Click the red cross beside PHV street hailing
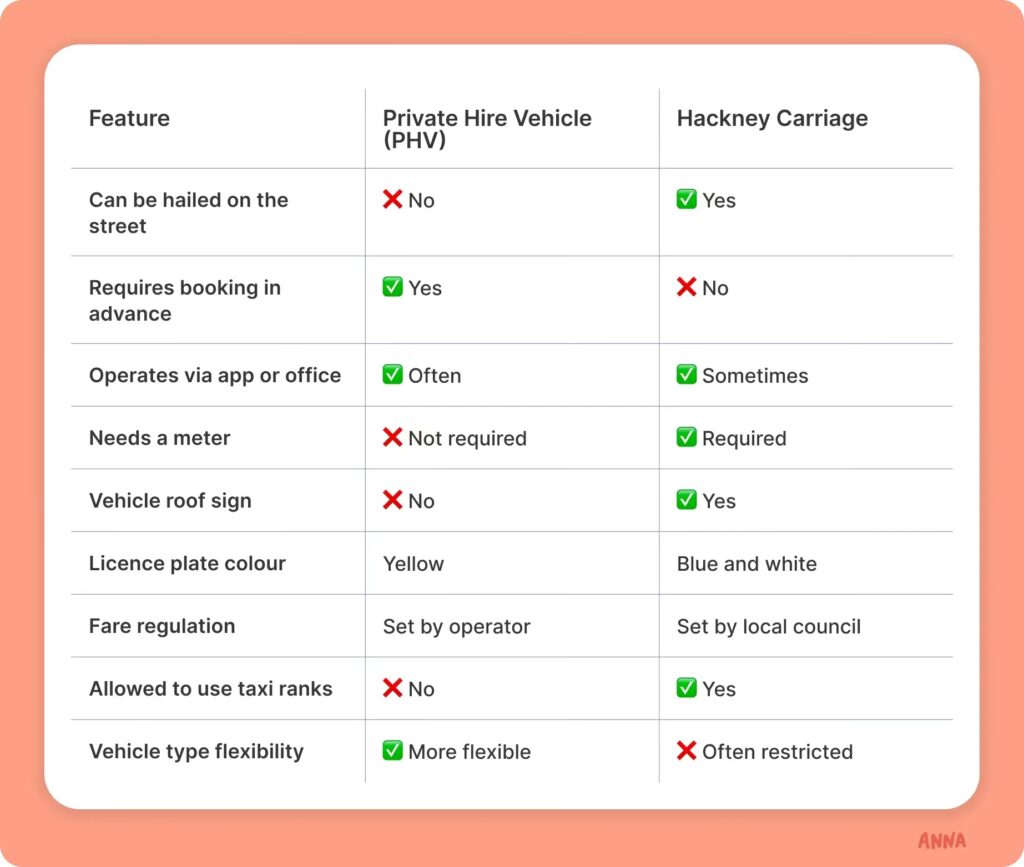1024x867 pixels. pos(393,200)
